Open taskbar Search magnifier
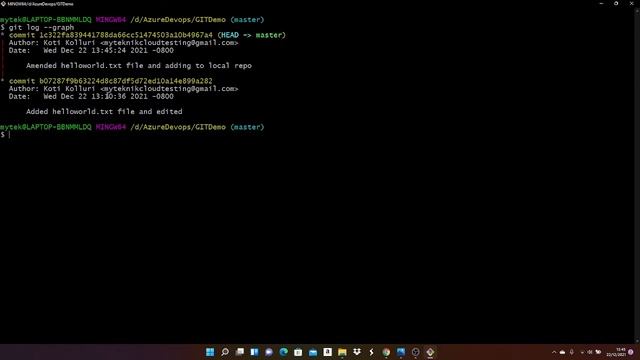This screenshot has width=640, height=360. click(225, 352)
